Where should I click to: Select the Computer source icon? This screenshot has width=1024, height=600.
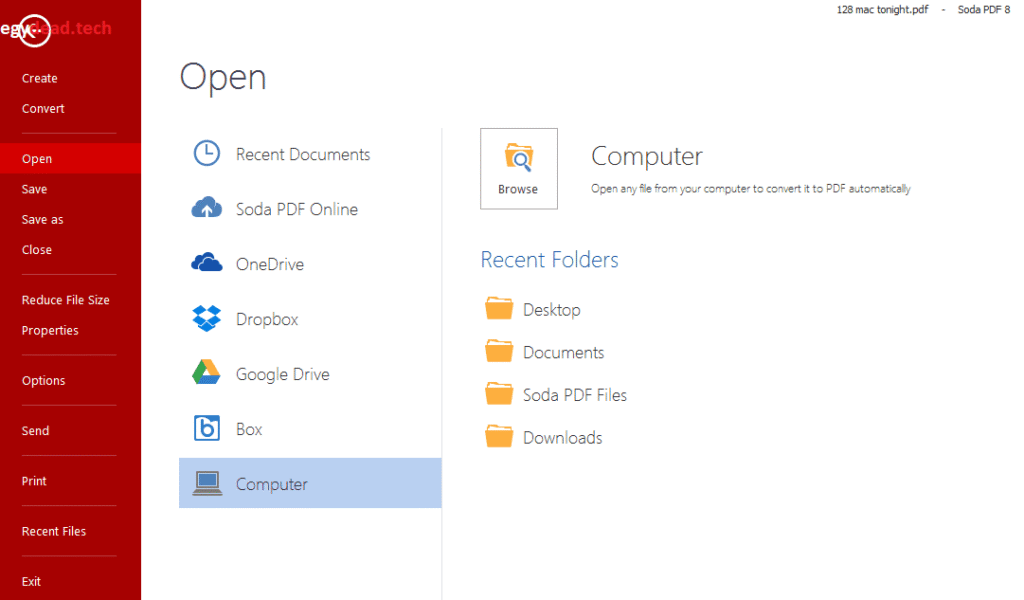pos(208,483)
